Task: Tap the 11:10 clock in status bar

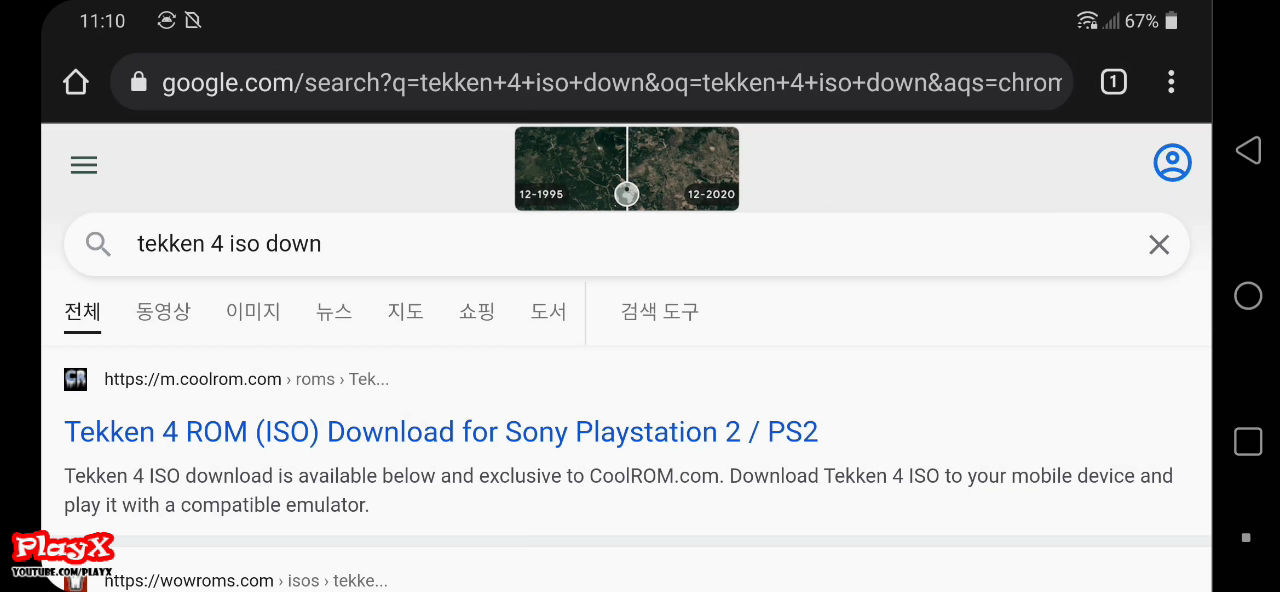Action: [102, 21]
